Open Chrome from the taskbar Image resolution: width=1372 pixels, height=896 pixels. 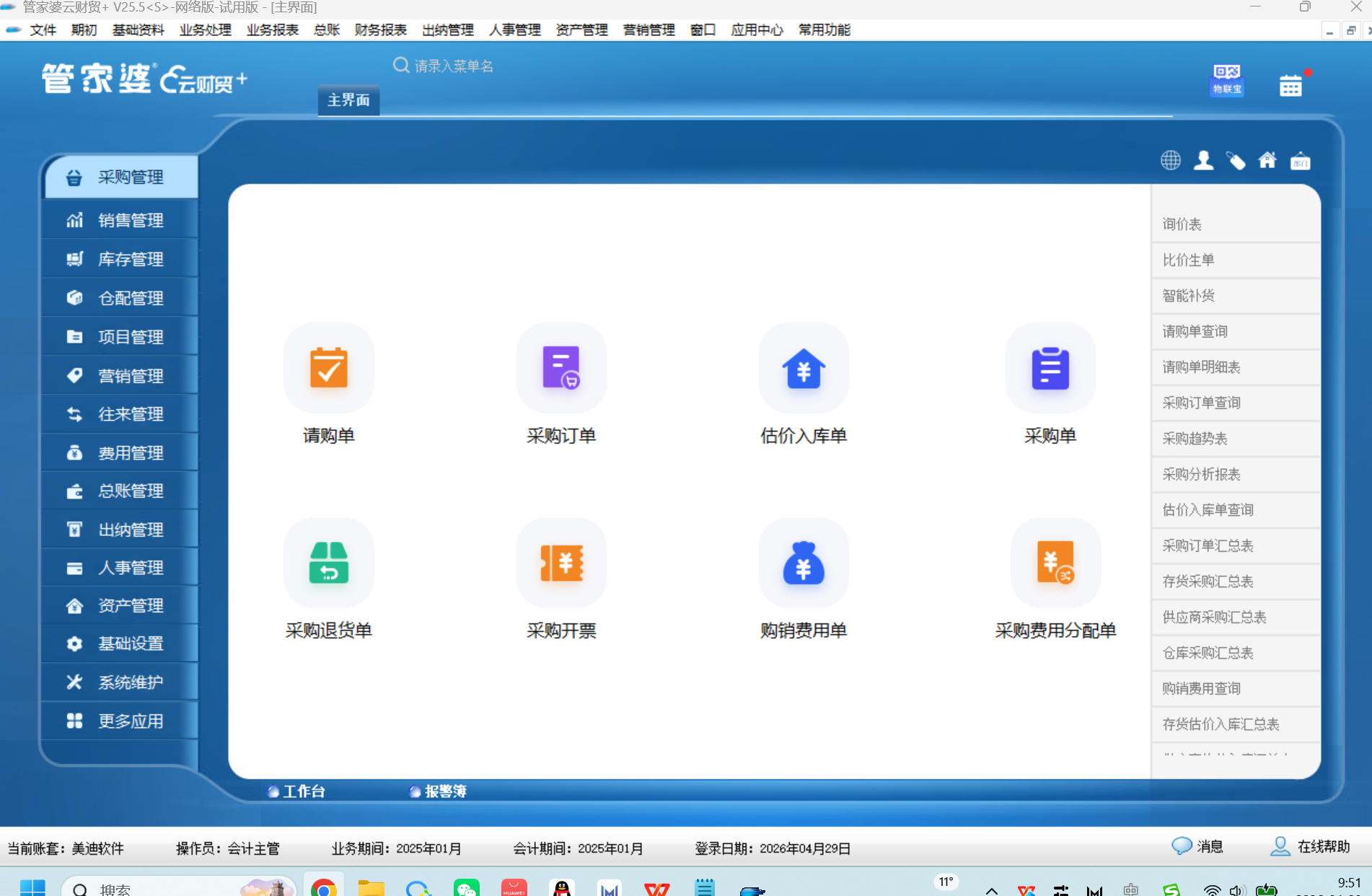324,887
